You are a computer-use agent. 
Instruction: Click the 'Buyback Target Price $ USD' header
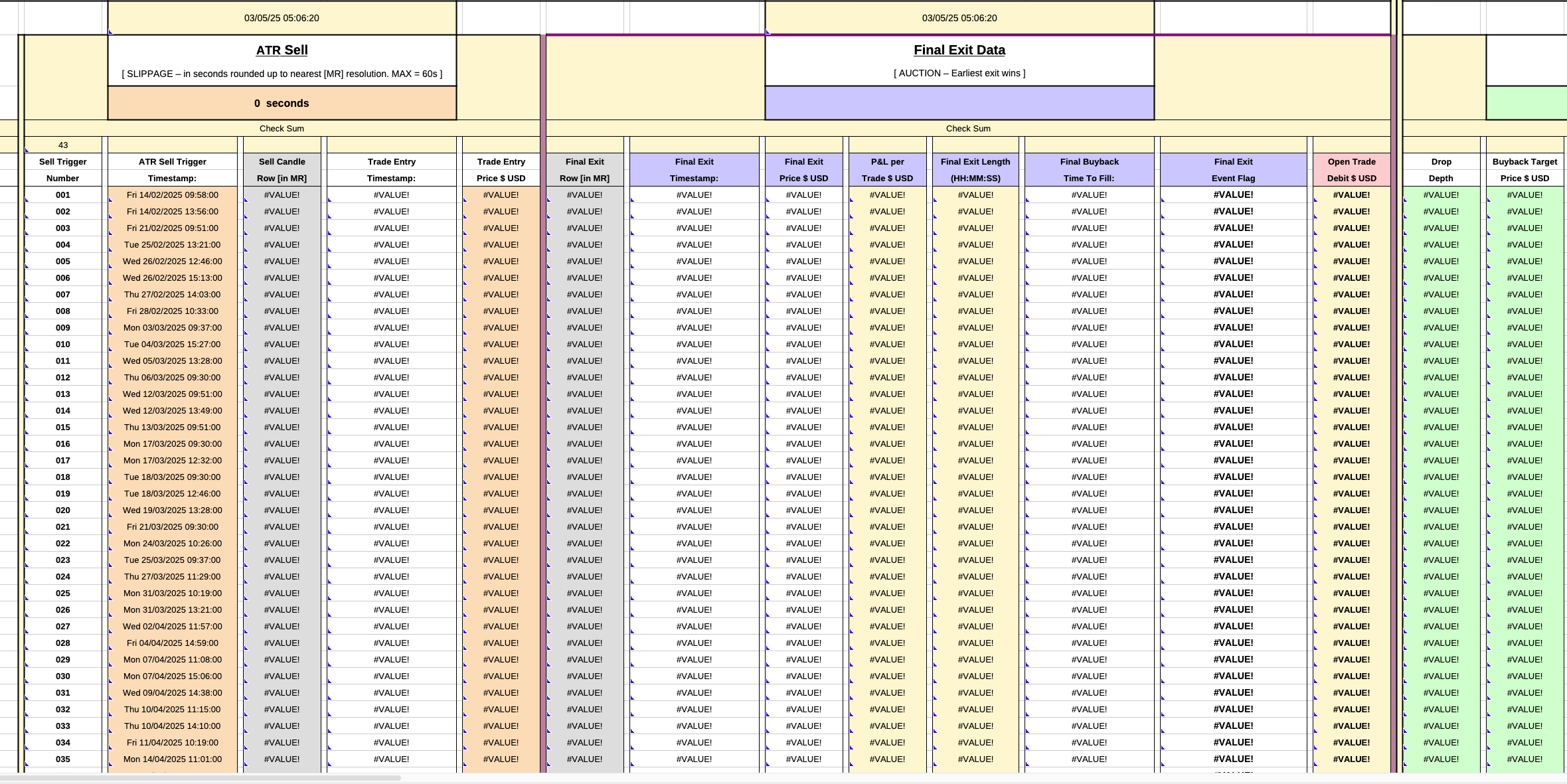pos(1525,170)
